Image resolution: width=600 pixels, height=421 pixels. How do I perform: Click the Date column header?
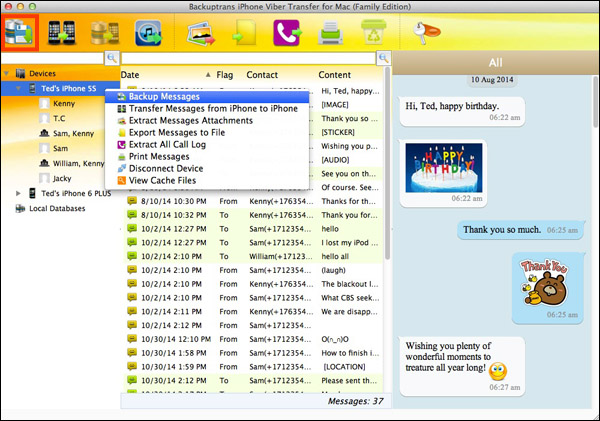[130, 75]
